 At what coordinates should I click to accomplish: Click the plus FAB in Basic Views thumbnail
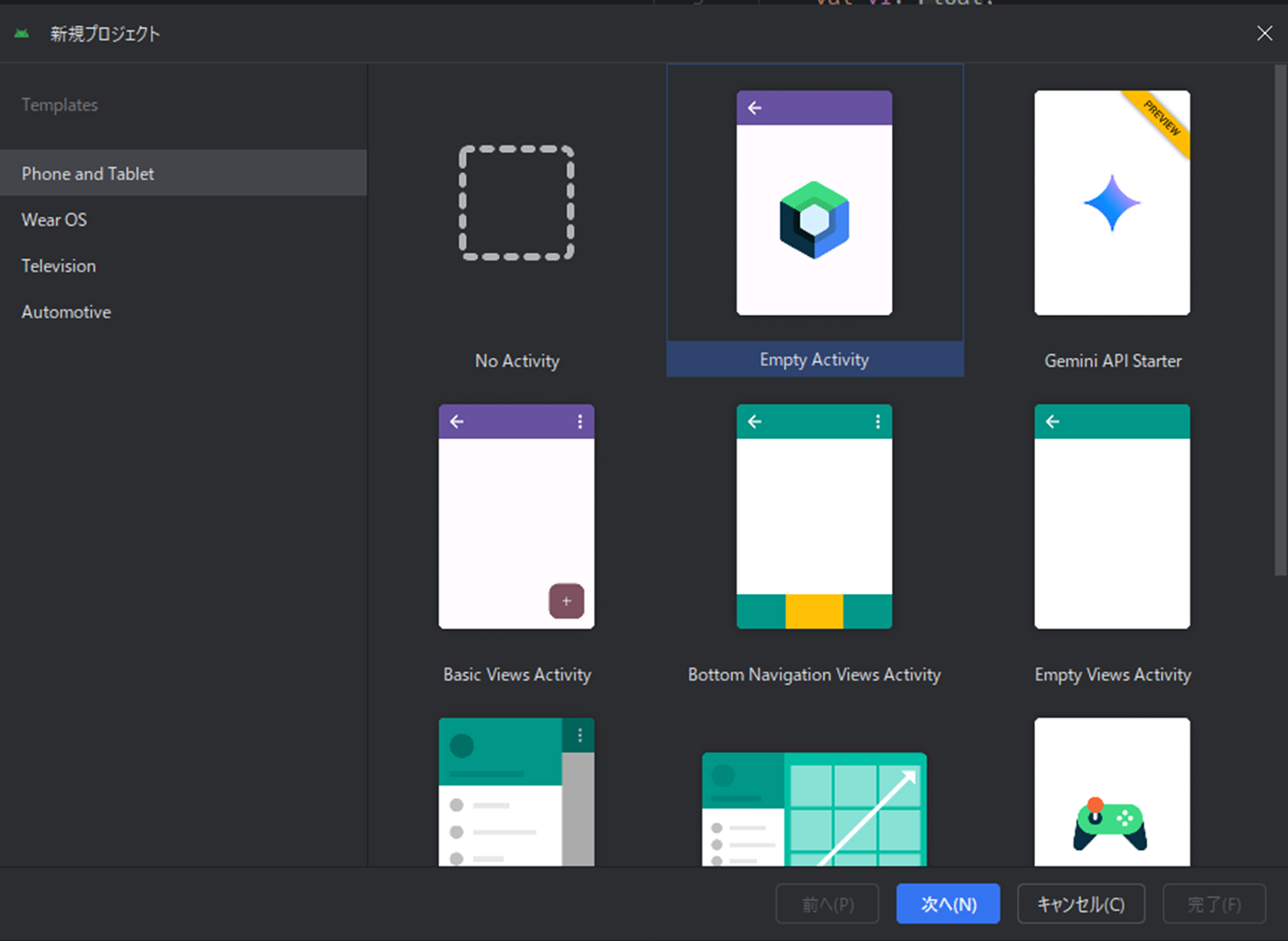pos(566,601)
